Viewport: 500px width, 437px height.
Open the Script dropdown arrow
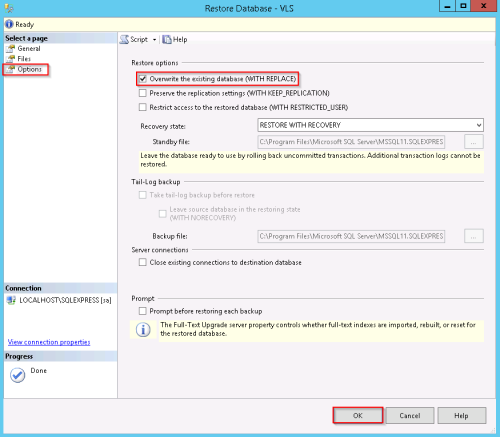[x=154, y=40]
